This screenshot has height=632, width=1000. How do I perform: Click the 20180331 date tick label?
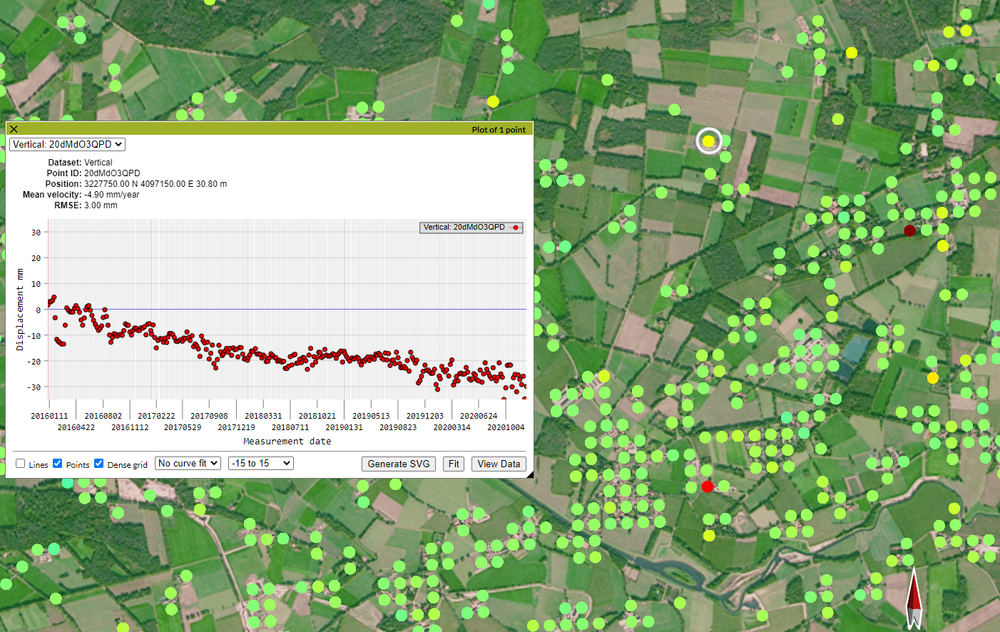pos(263,416)
